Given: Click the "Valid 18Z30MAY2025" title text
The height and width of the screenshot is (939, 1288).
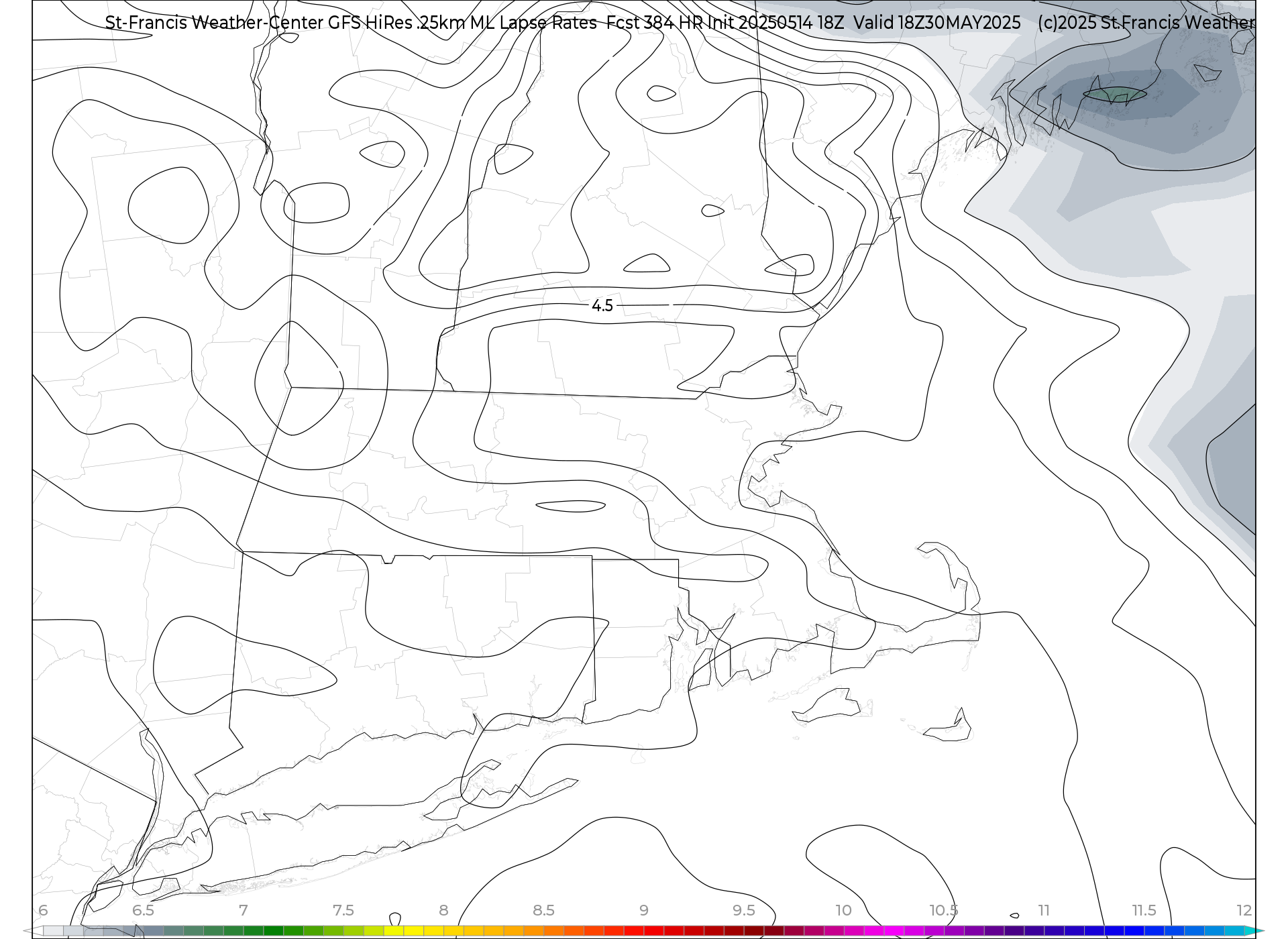Looking at the screenshot, I should 937,23.
